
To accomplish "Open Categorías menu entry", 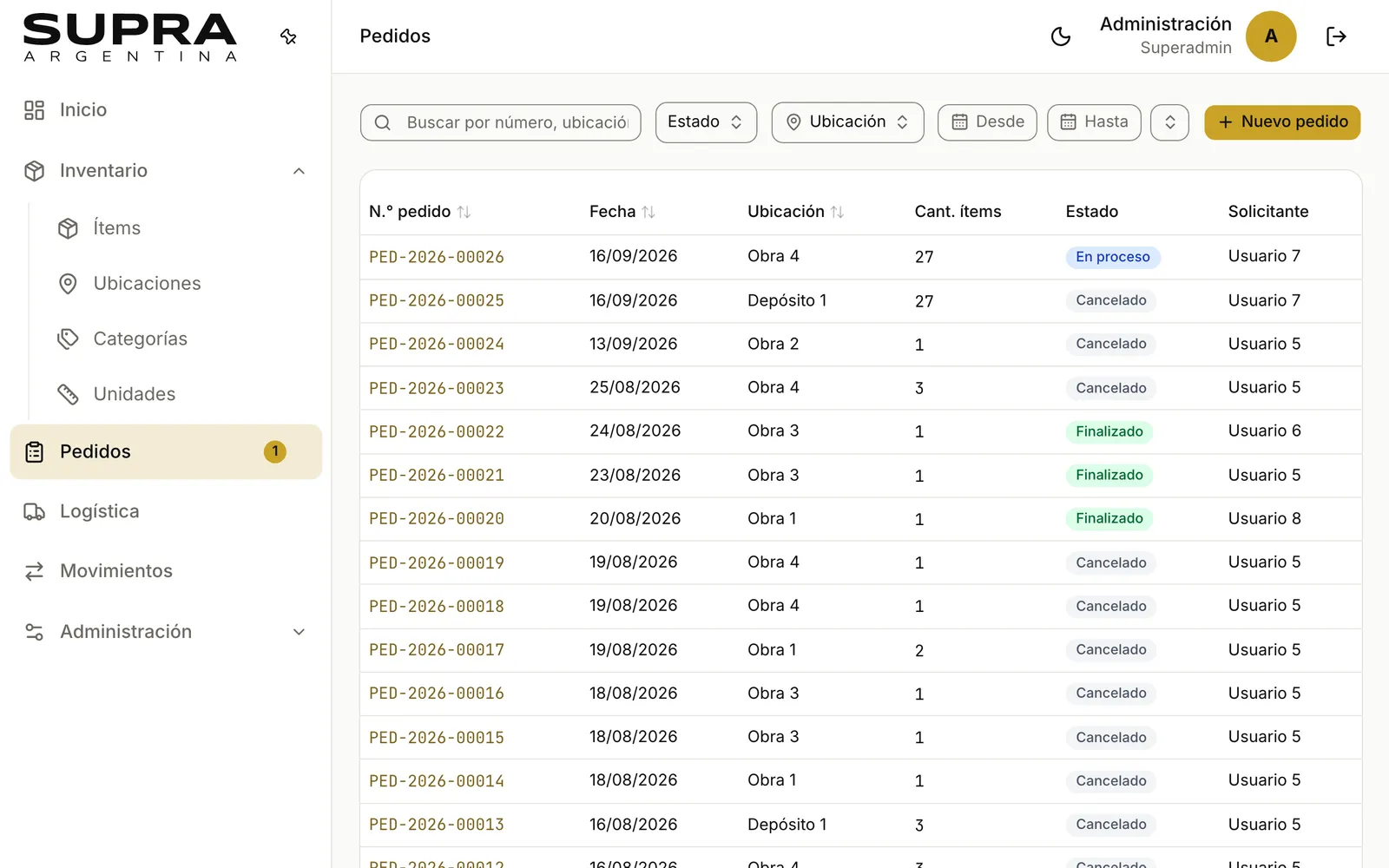I will [141, 339].
